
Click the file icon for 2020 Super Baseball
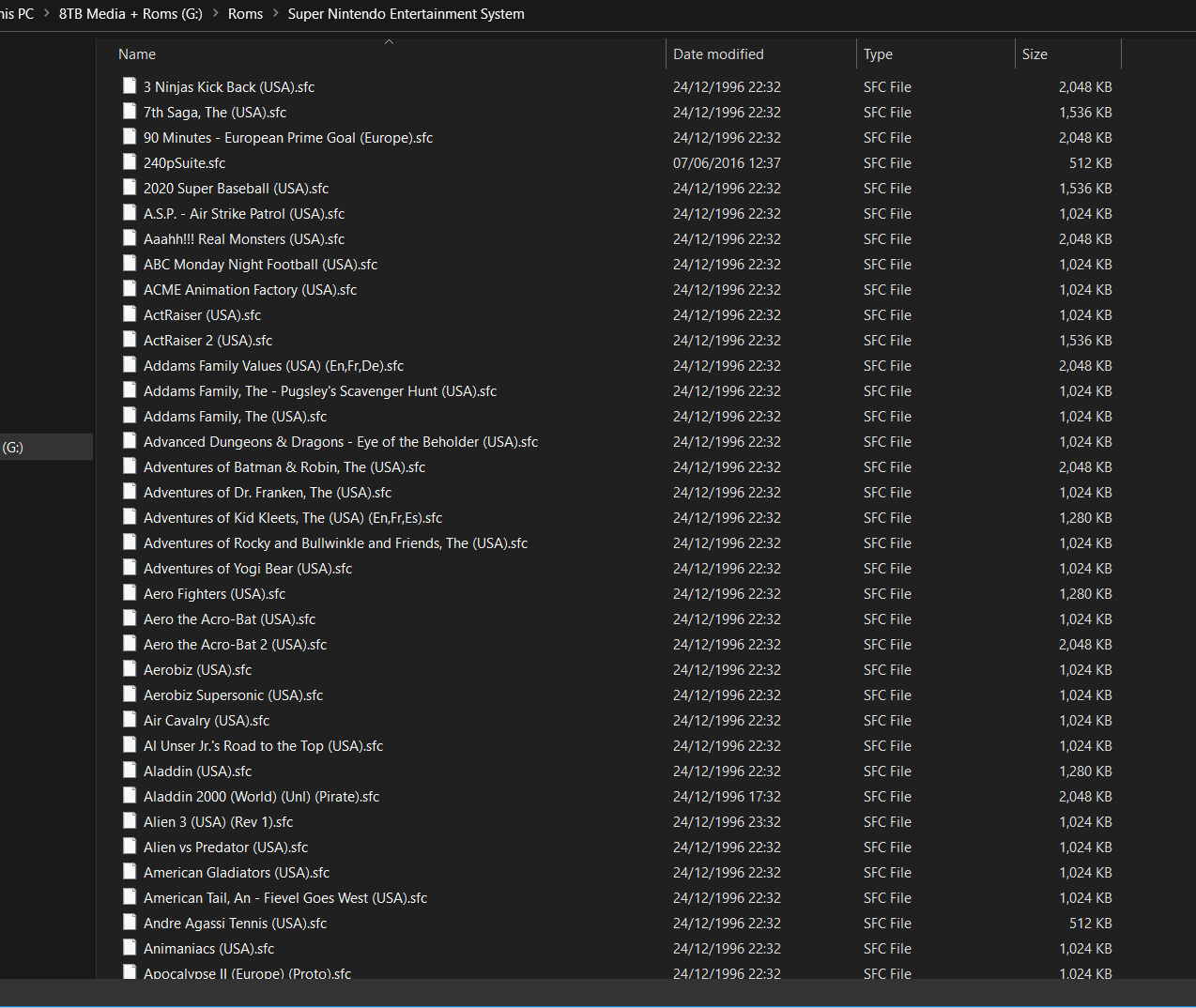pos(130,188)
